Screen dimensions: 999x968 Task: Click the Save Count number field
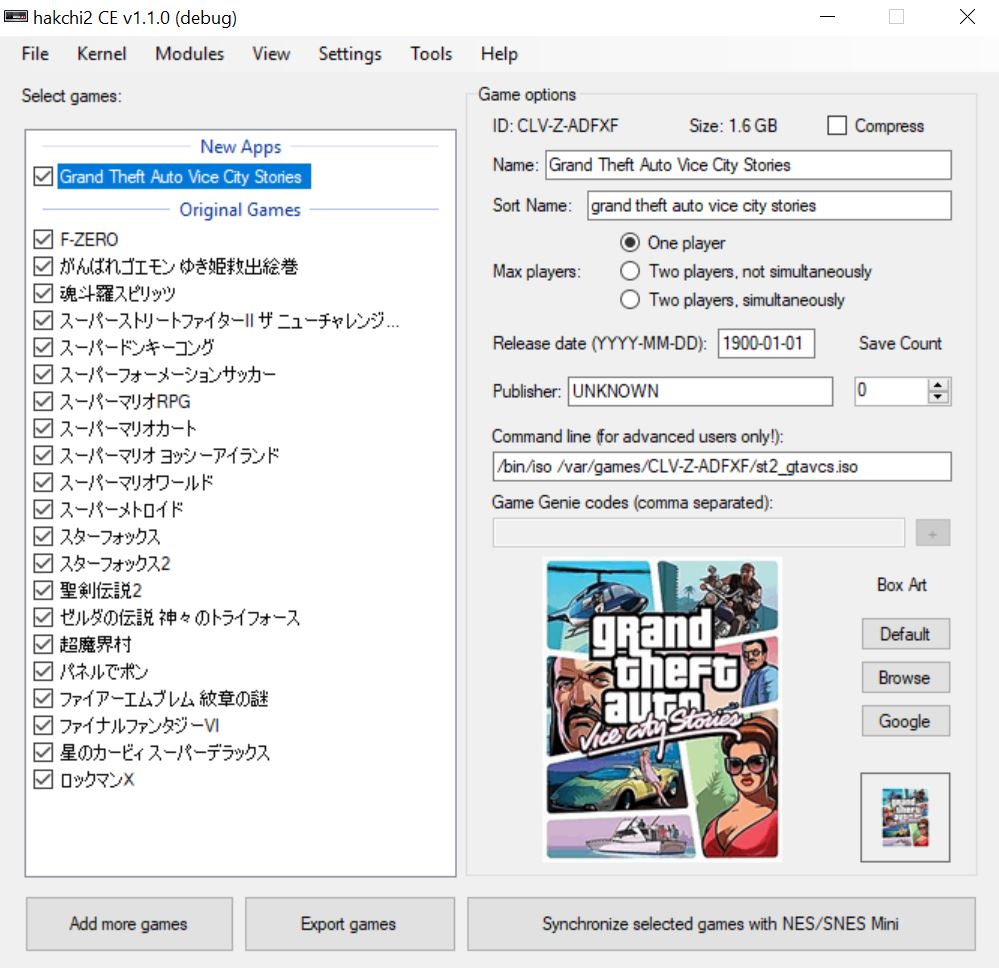(891, 391)
